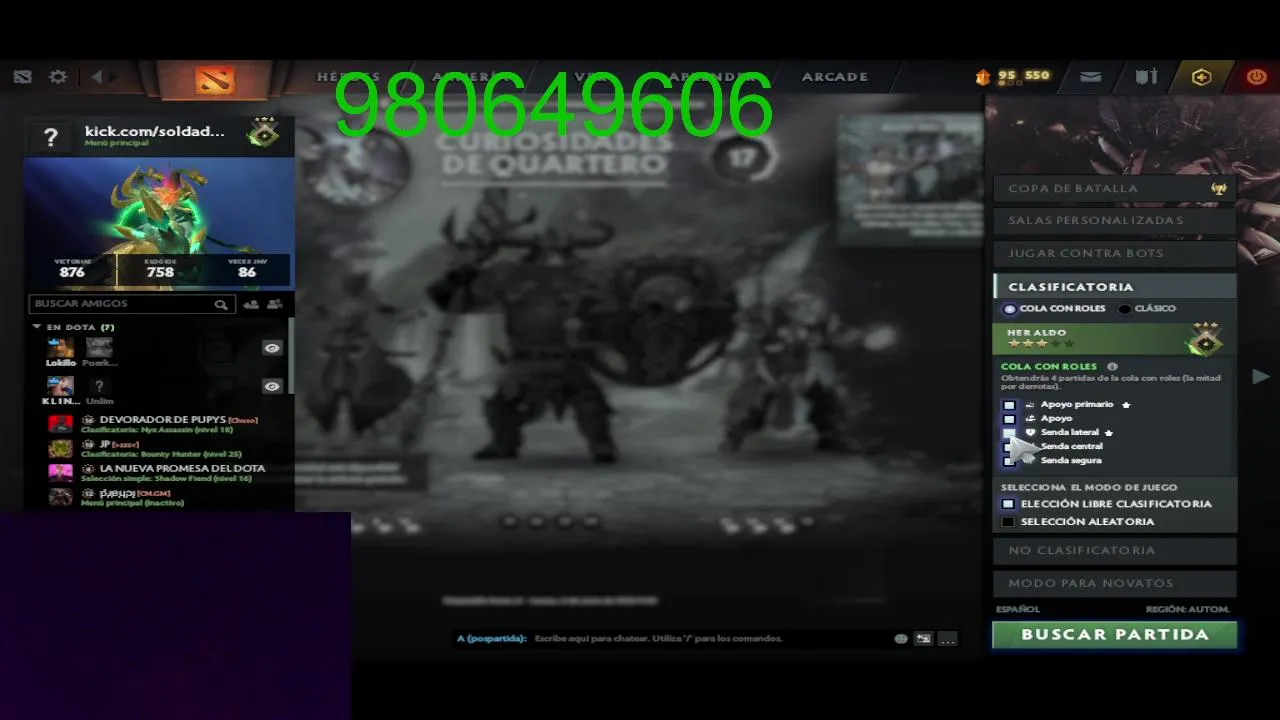Open the Héroes top menu tab
The height and width of the screenshot is (720, 1280).
point(348,77)
